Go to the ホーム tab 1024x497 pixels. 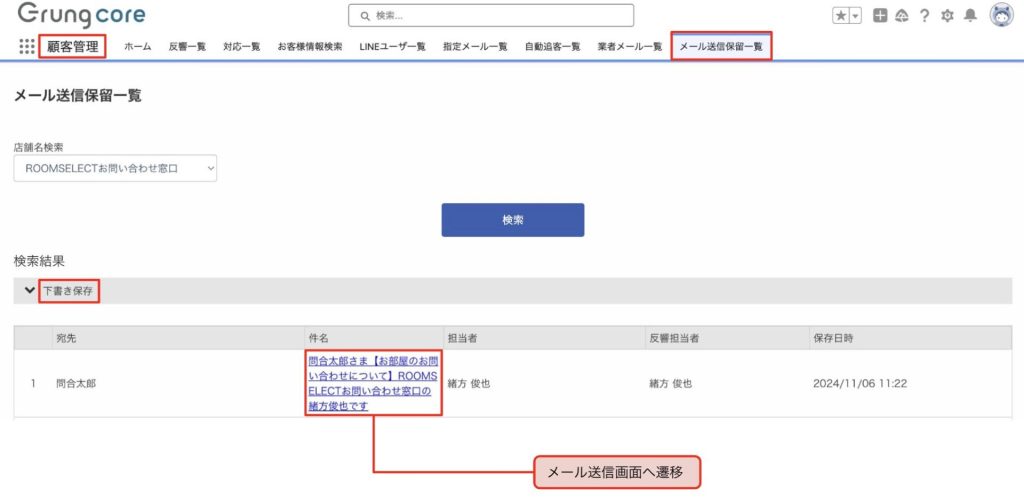tap(138, 47)
